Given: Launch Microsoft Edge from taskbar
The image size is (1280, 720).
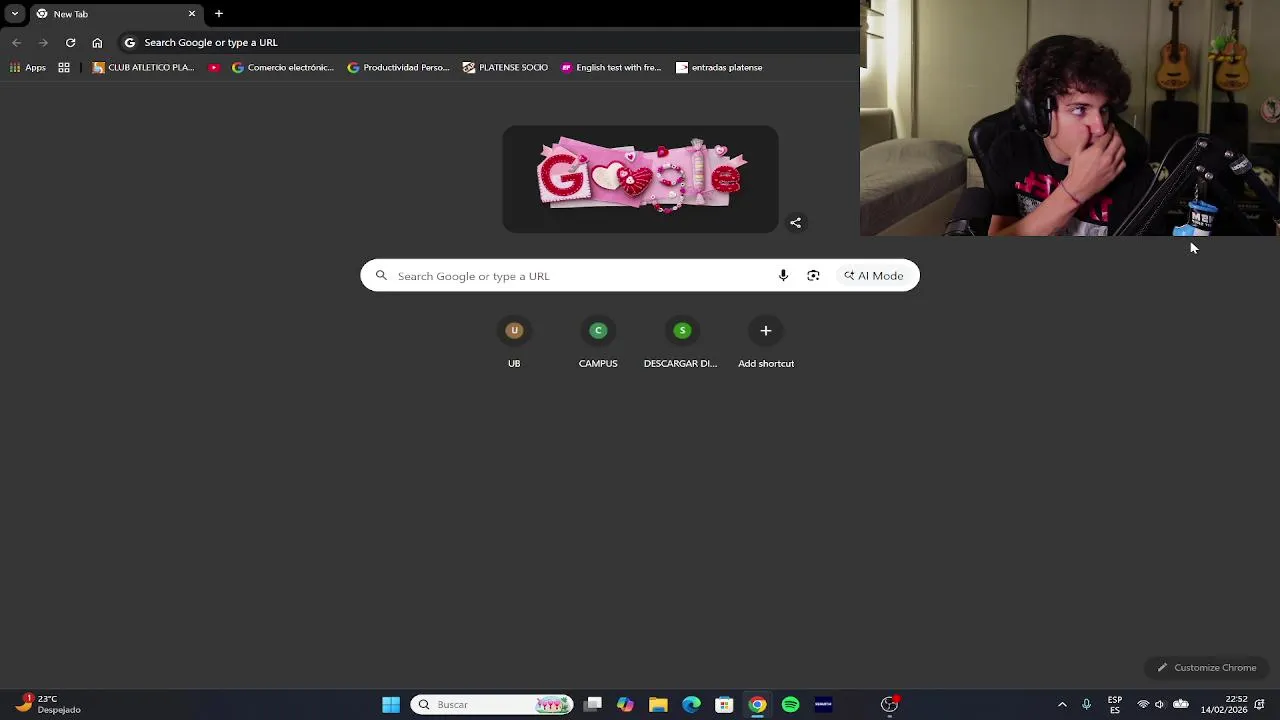Looking at the screenshot, I should click(691, 705).
